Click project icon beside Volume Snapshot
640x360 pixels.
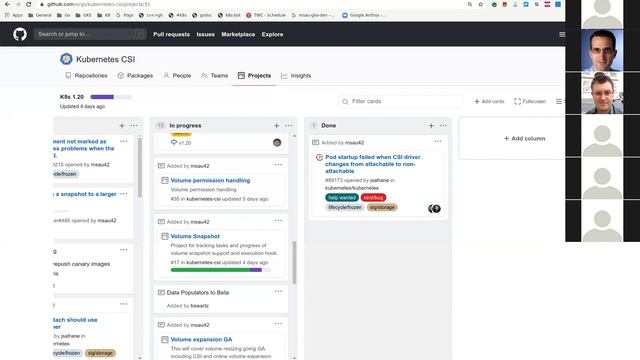click(x=164, y=236)
